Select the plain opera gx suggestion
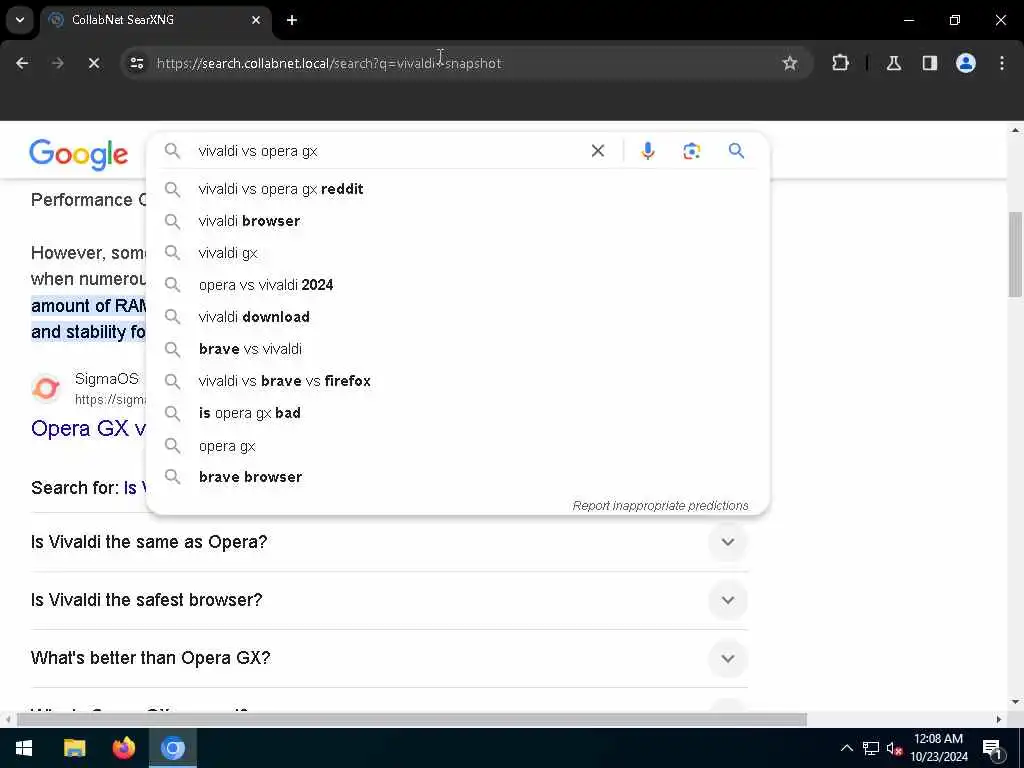 click(x=457, y=445)
